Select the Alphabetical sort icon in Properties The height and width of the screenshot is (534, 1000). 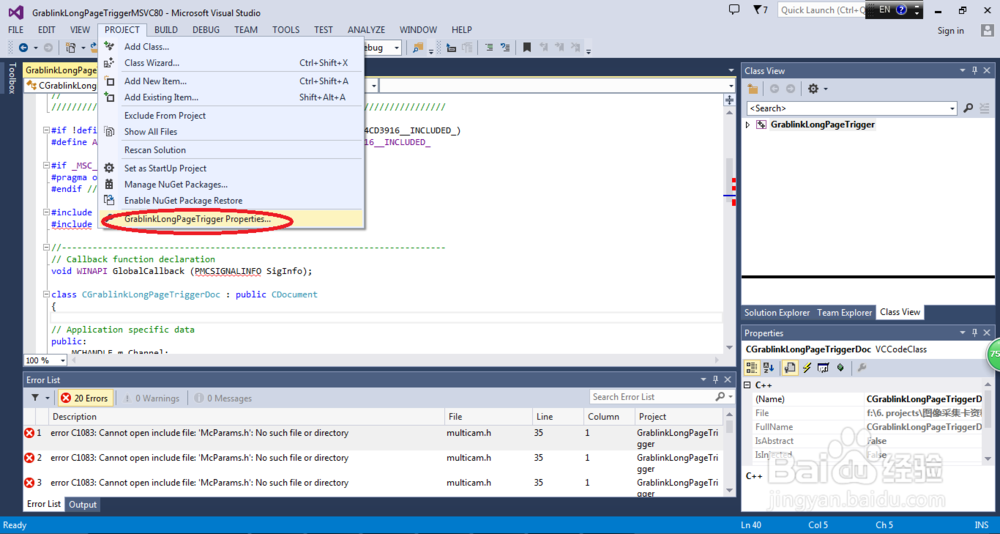tap(768, 367)
